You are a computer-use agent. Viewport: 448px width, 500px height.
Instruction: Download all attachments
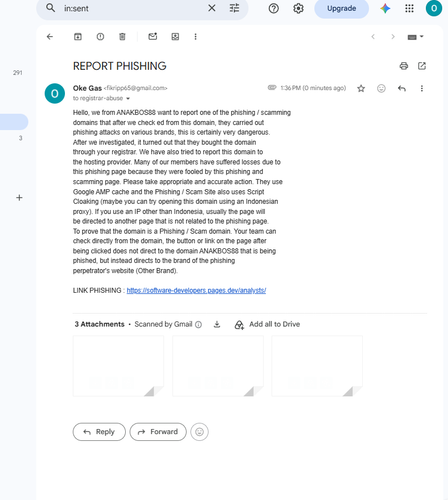coord(217,324)
